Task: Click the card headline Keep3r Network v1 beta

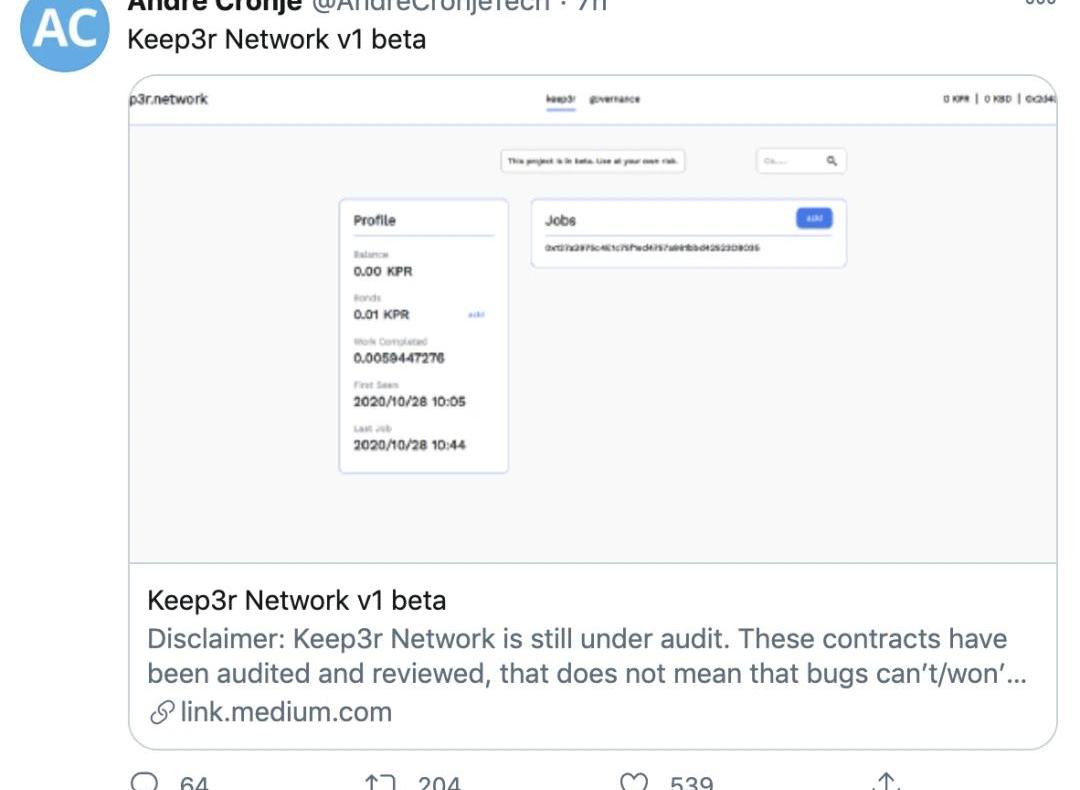Action: coord(296,600)
